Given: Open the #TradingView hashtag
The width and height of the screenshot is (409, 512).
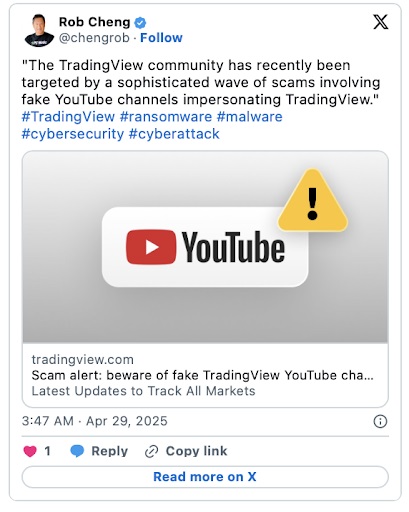Looking at the screenshot, I should pyautogui.click(x=68, y=117).
